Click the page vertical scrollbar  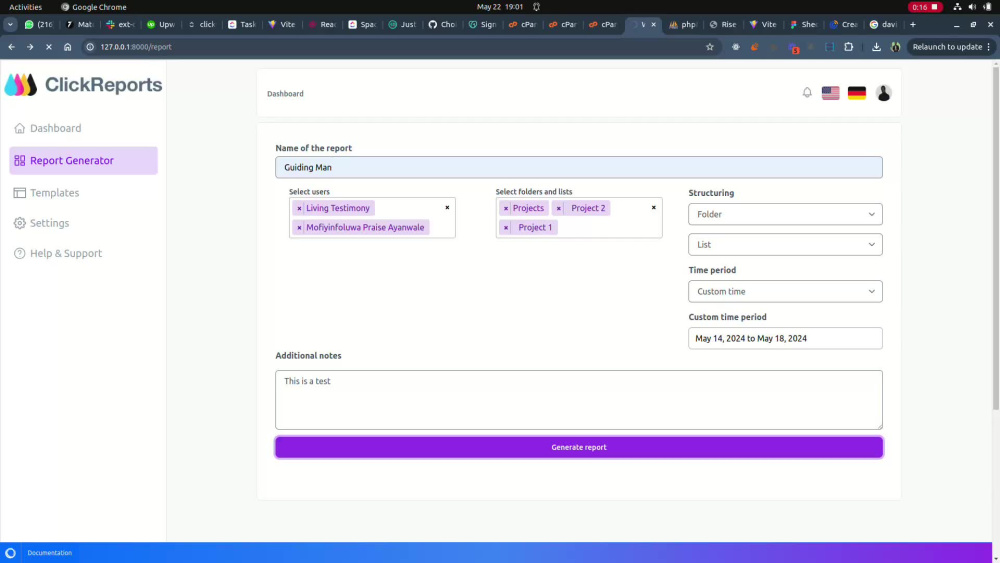click(996, 237)
